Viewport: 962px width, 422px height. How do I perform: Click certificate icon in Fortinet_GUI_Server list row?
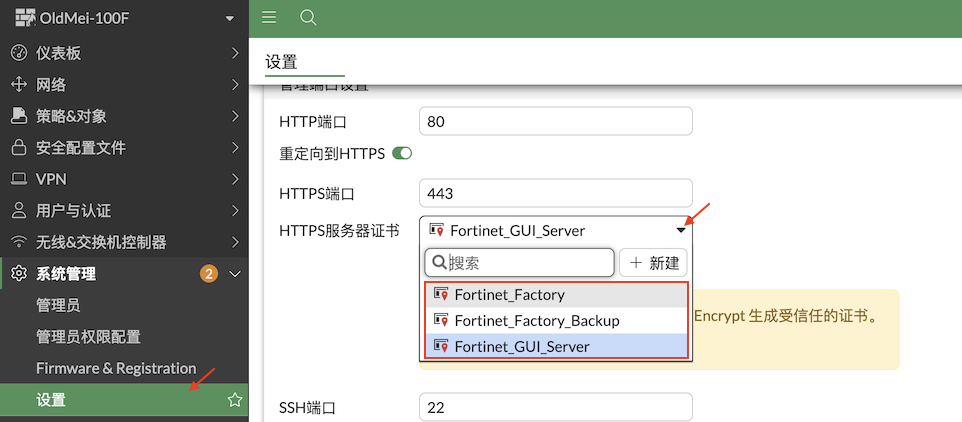[x=441, y=346]
